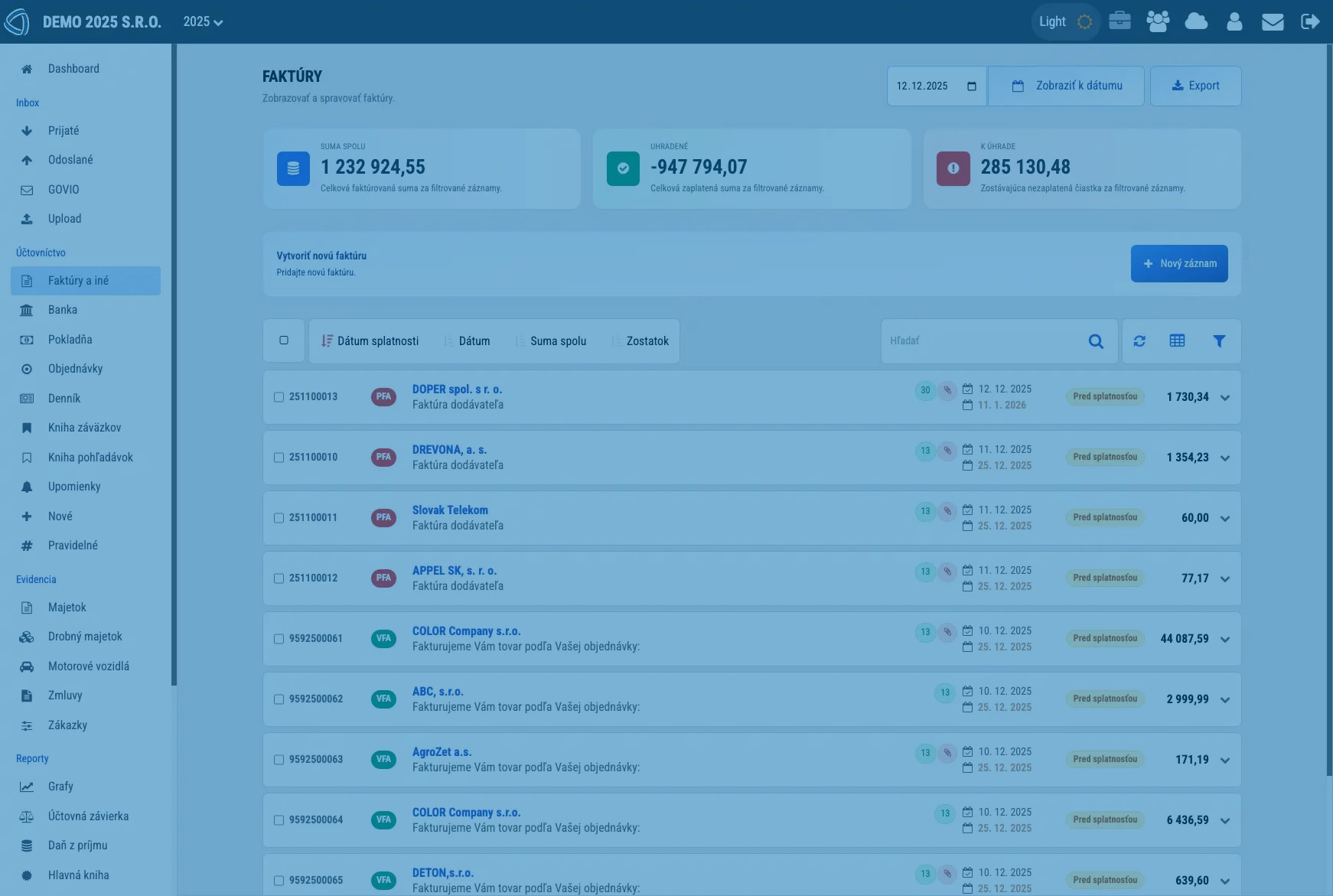This screenshot has height=896, width=1333.
Task: Tick the checkbox for invoice 9592500061
Action: point(279,639)
